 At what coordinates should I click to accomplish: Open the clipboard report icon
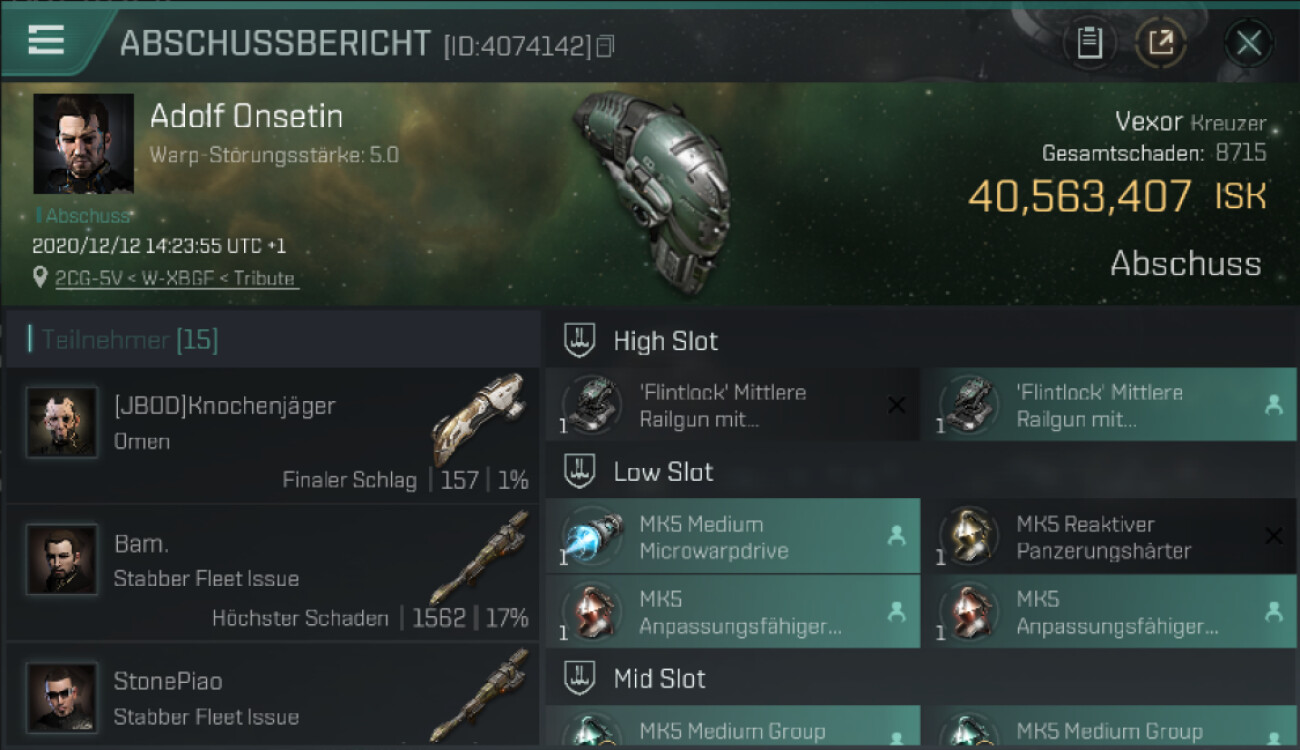pyautogui.click(x=1089, y=43)
